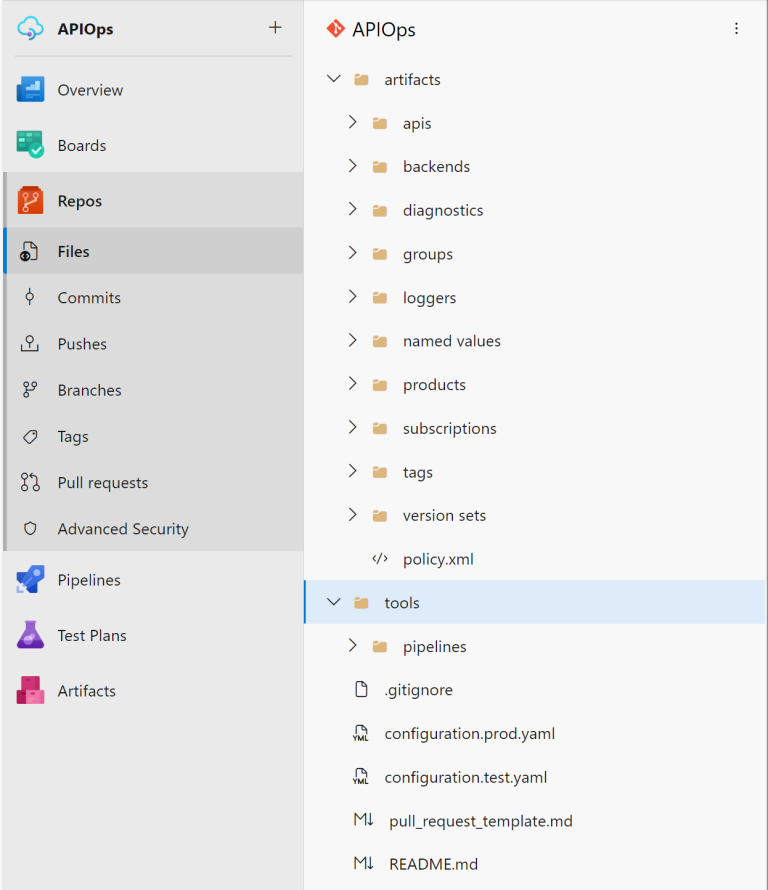The height and width of the screenshot is (890, 768).
Task: Open the repository more options menu
Action: pos(737,29)
